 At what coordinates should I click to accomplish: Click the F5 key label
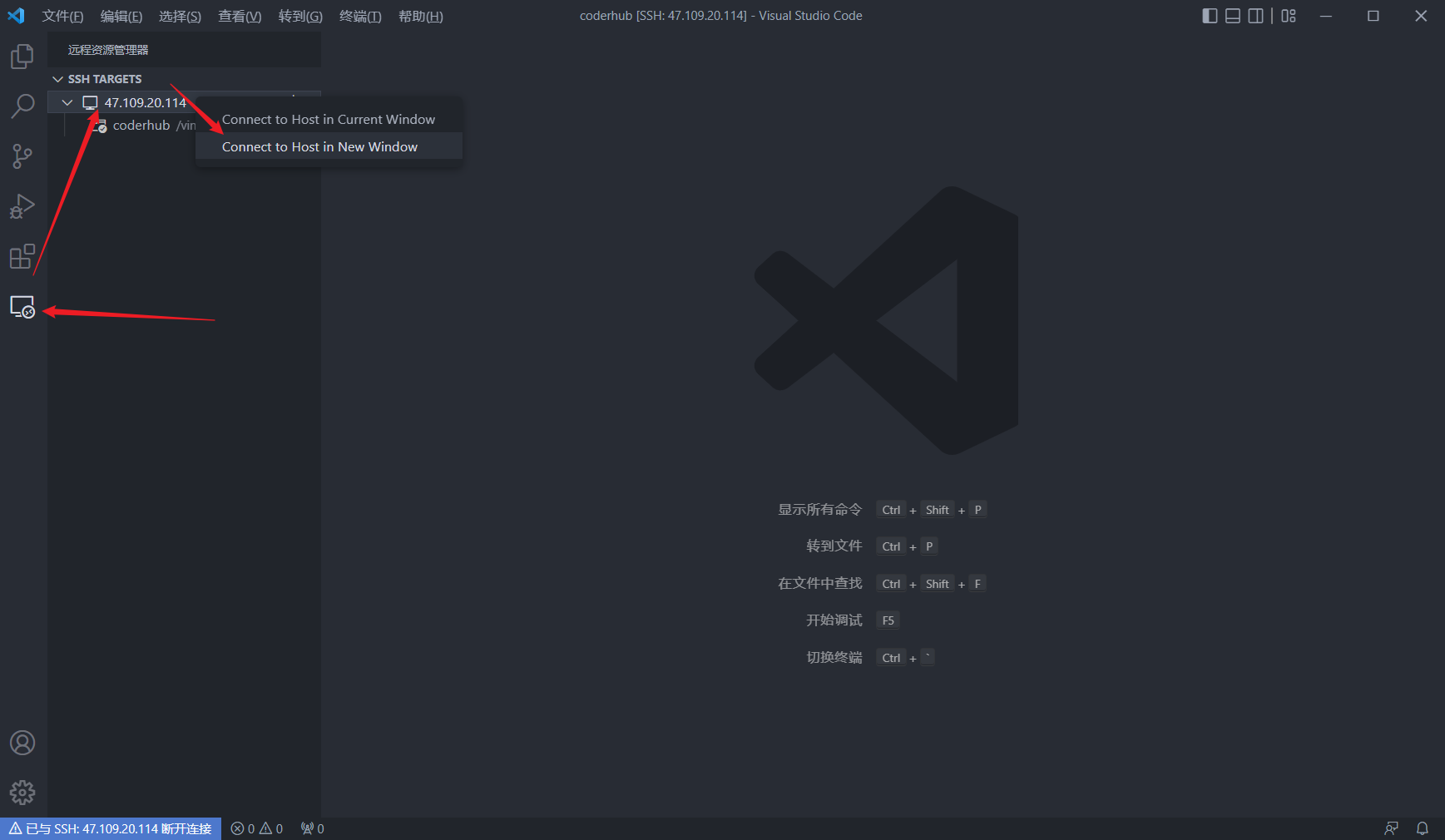click(888, 620)
